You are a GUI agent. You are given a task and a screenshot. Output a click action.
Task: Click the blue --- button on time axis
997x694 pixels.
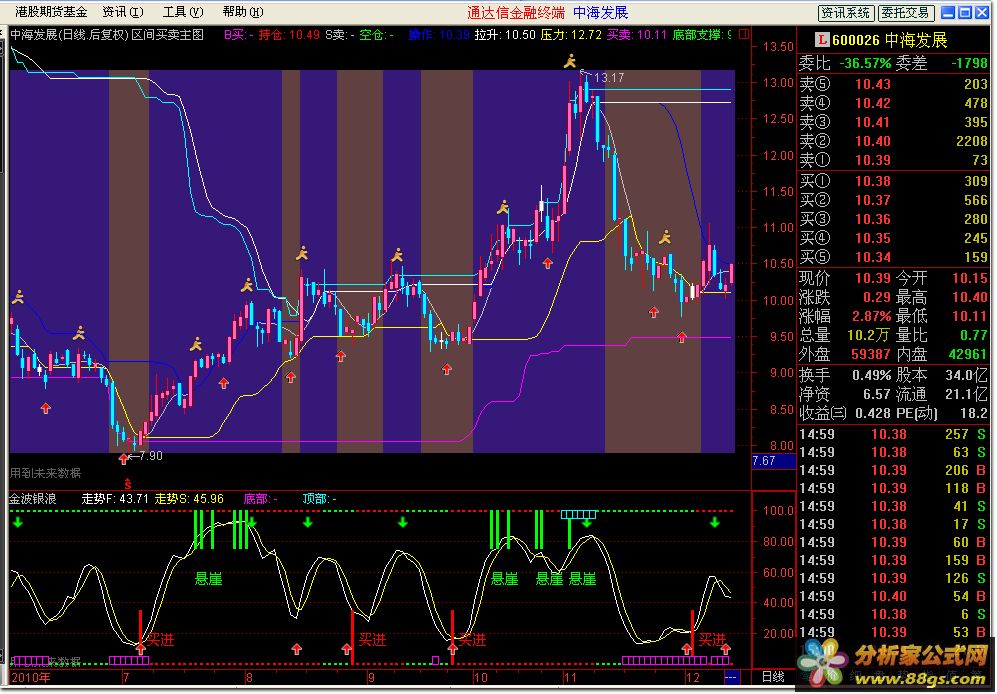tap(731, 677)
